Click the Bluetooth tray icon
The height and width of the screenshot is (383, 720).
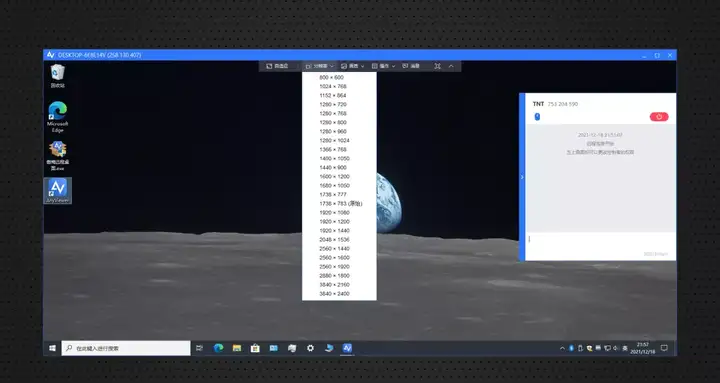(x=571, y=349)
